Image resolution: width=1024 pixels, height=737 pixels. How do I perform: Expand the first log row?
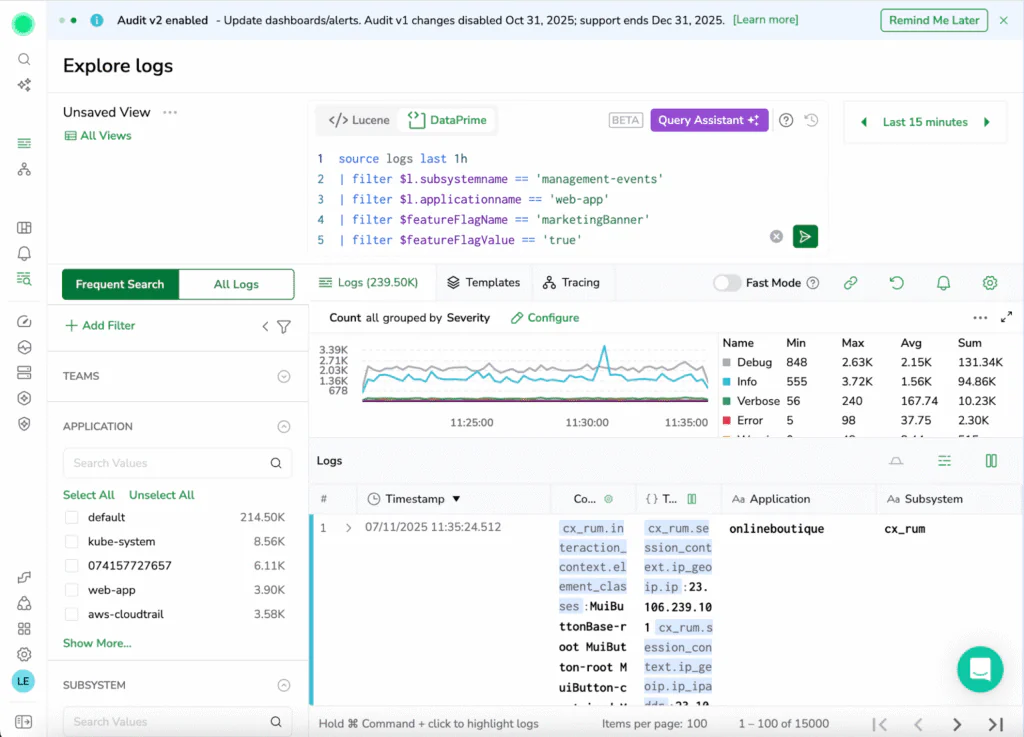(x=348, y=528)
